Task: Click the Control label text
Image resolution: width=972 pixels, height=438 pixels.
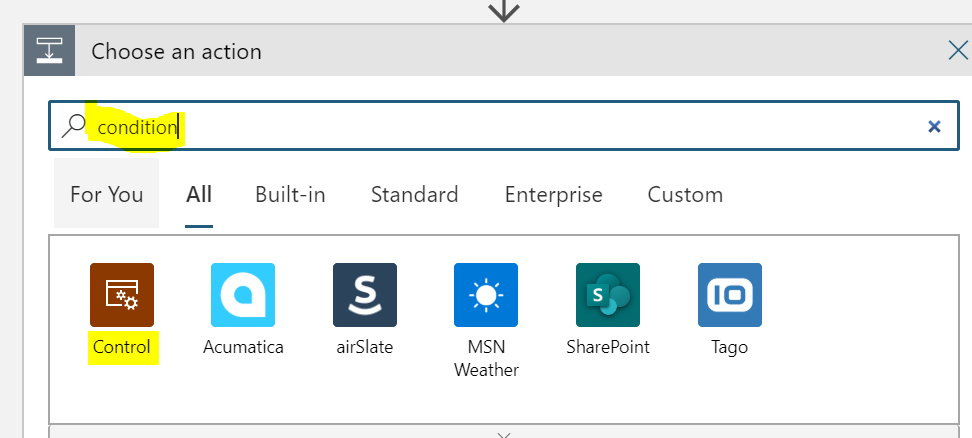Action: (122, 347)
